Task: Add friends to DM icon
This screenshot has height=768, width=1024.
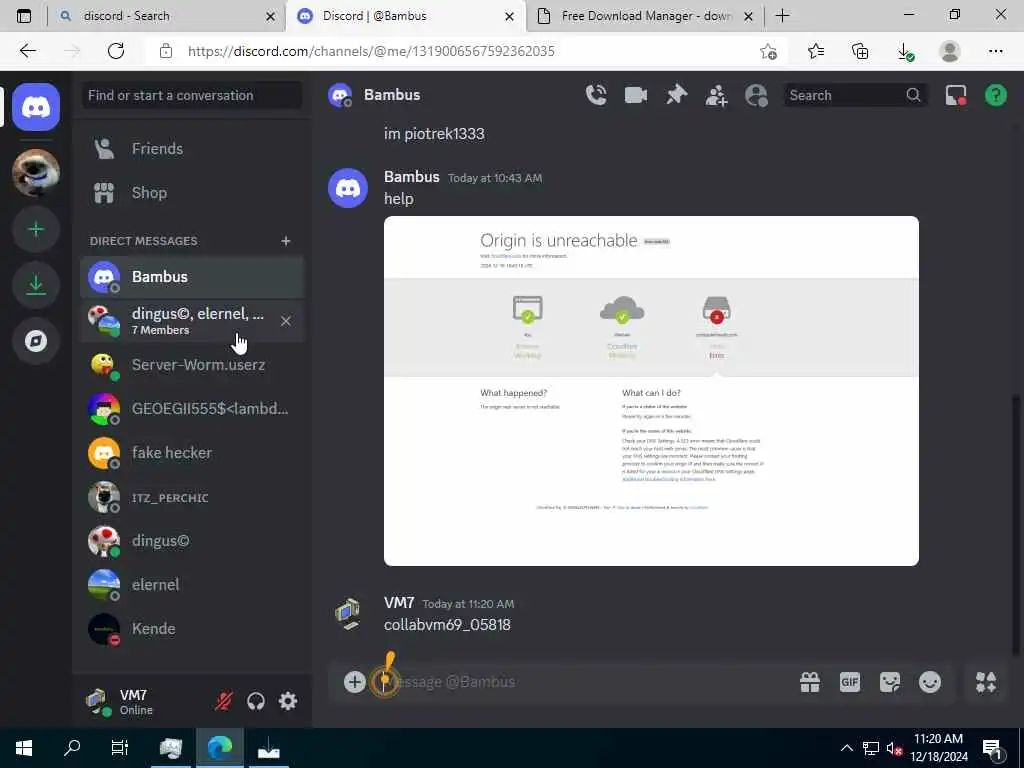Action: (716, 95)
